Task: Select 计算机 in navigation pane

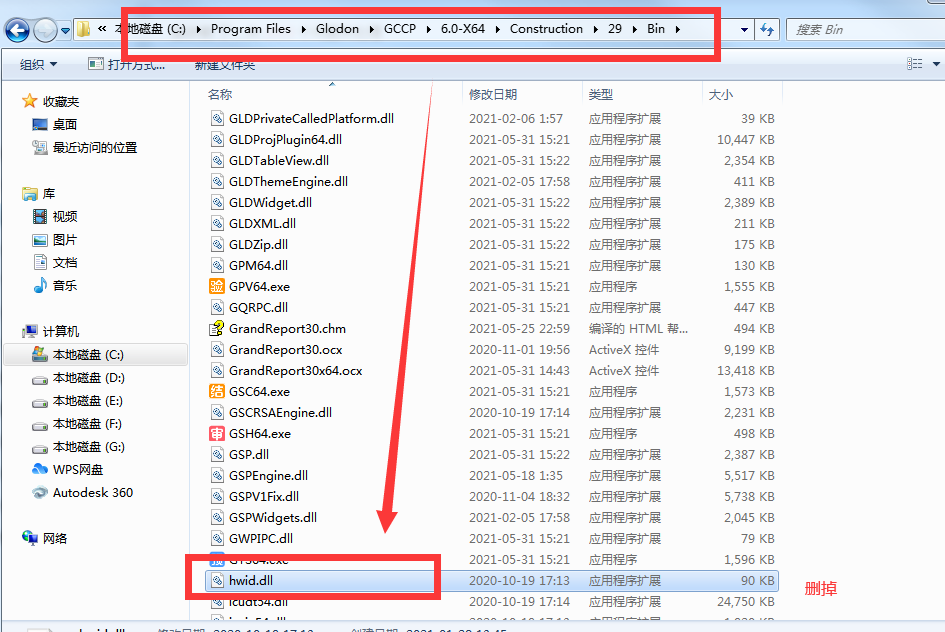Action: [x=51, y=331]
